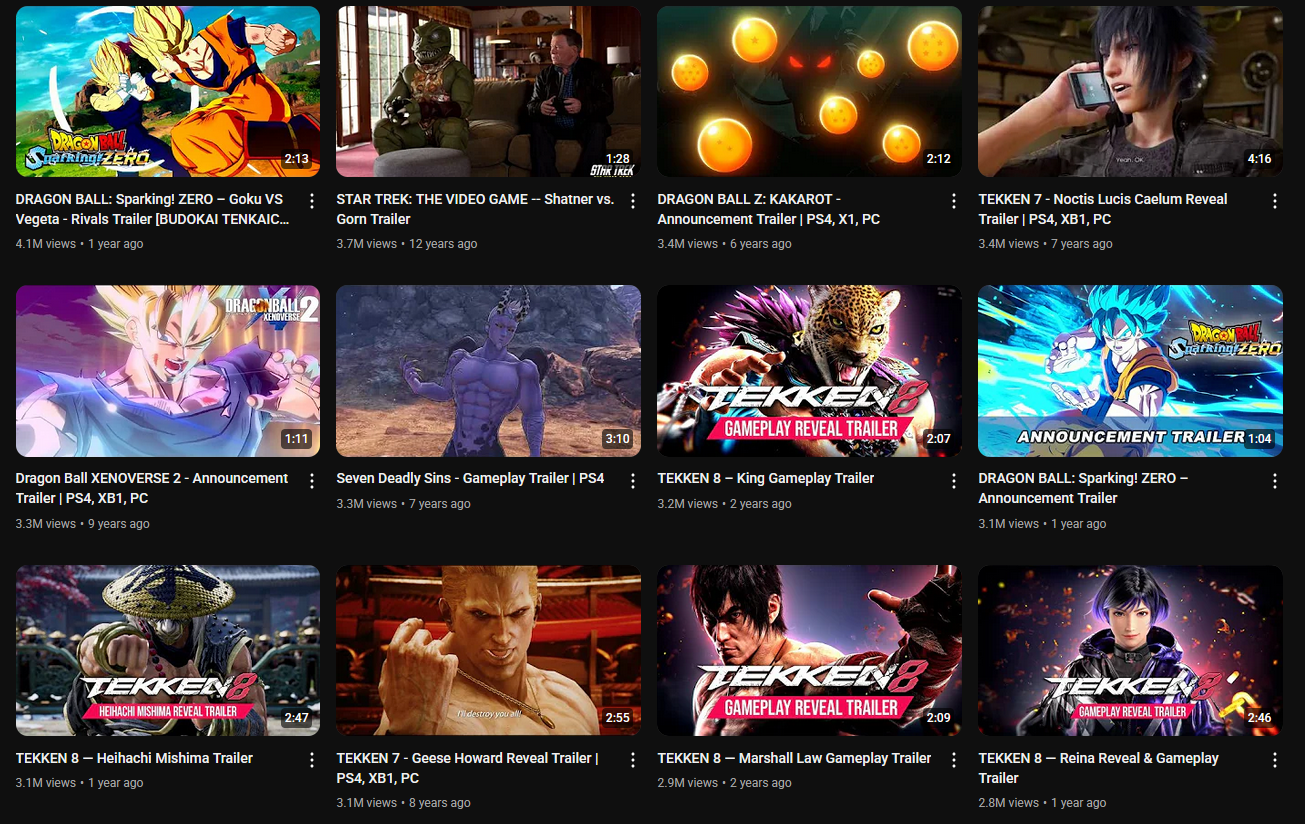Open options for Sparking! ZERO Announcement Trailer
1305x824 pixels.
[x=1274, y=481]
